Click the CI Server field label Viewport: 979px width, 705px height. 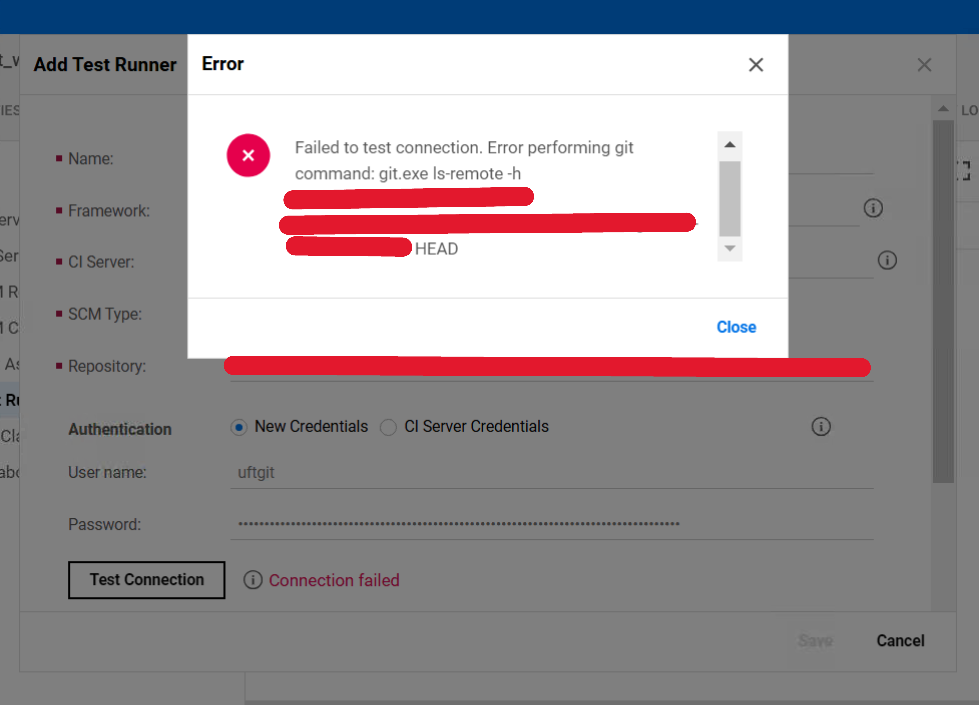click(101, 262)
